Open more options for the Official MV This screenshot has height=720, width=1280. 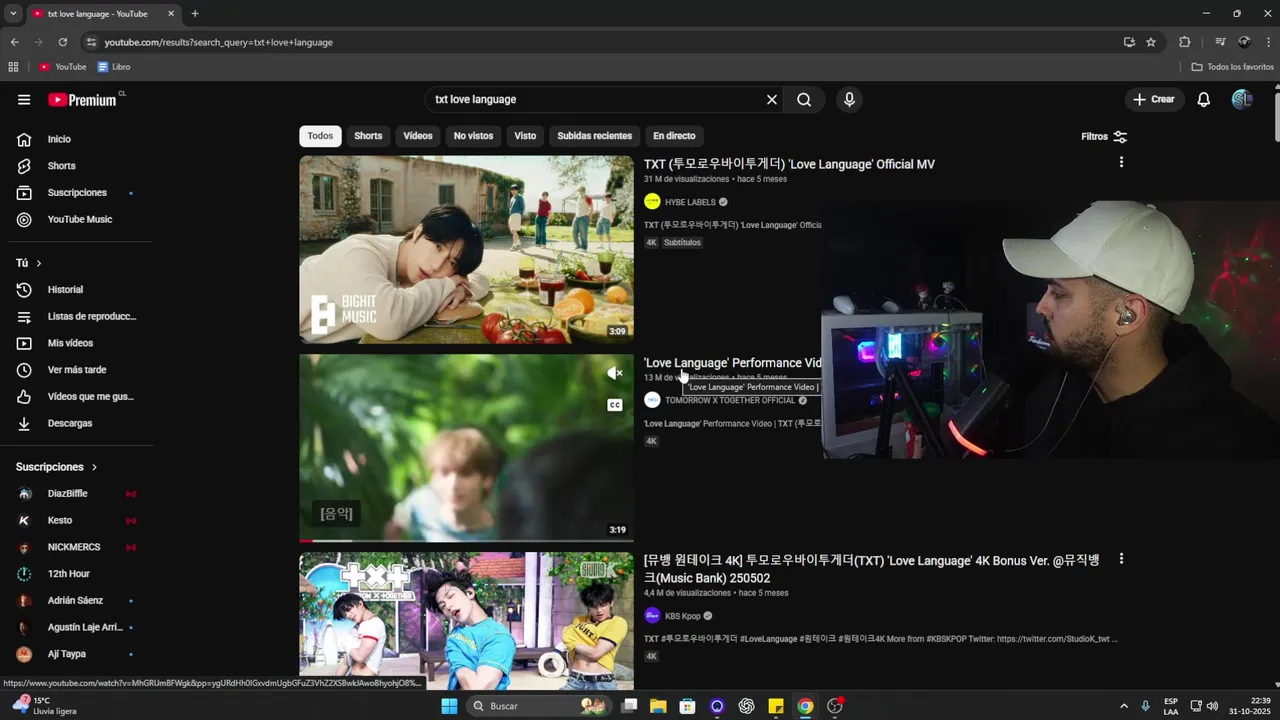1121,162
